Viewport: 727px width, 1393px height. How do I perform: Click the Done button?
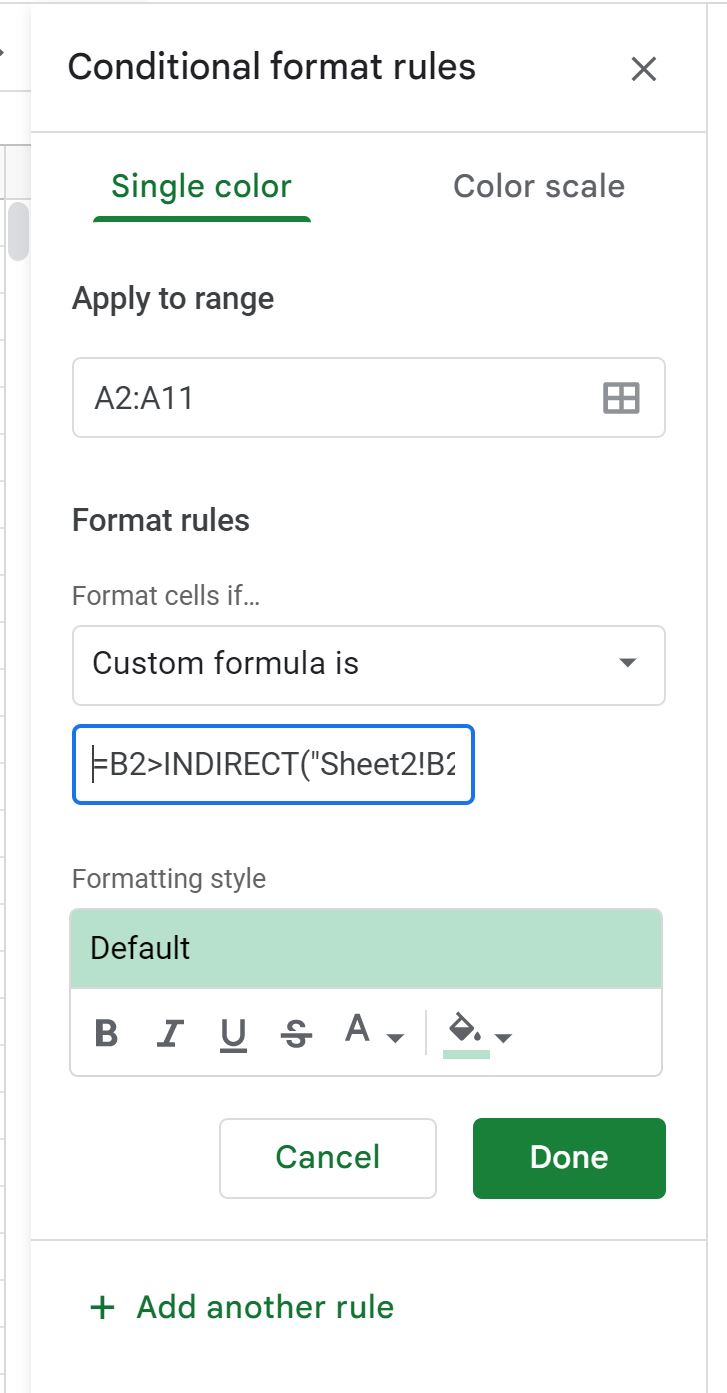(568, 1157)
